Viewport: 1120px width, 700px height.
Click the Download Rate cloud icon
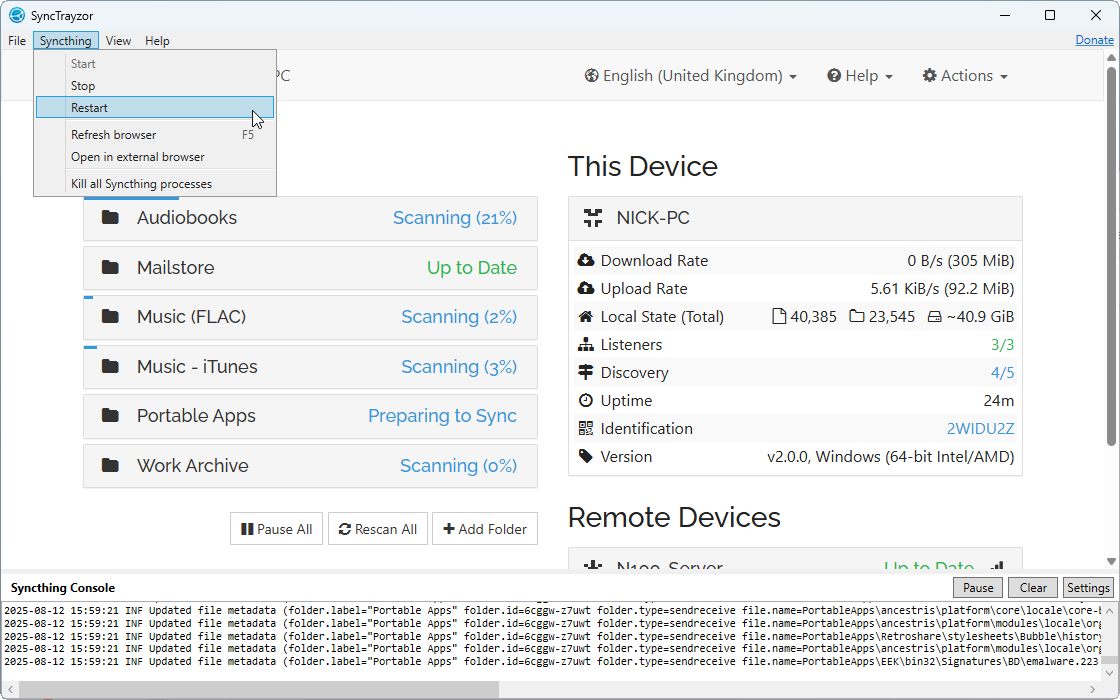click(586, 260)
